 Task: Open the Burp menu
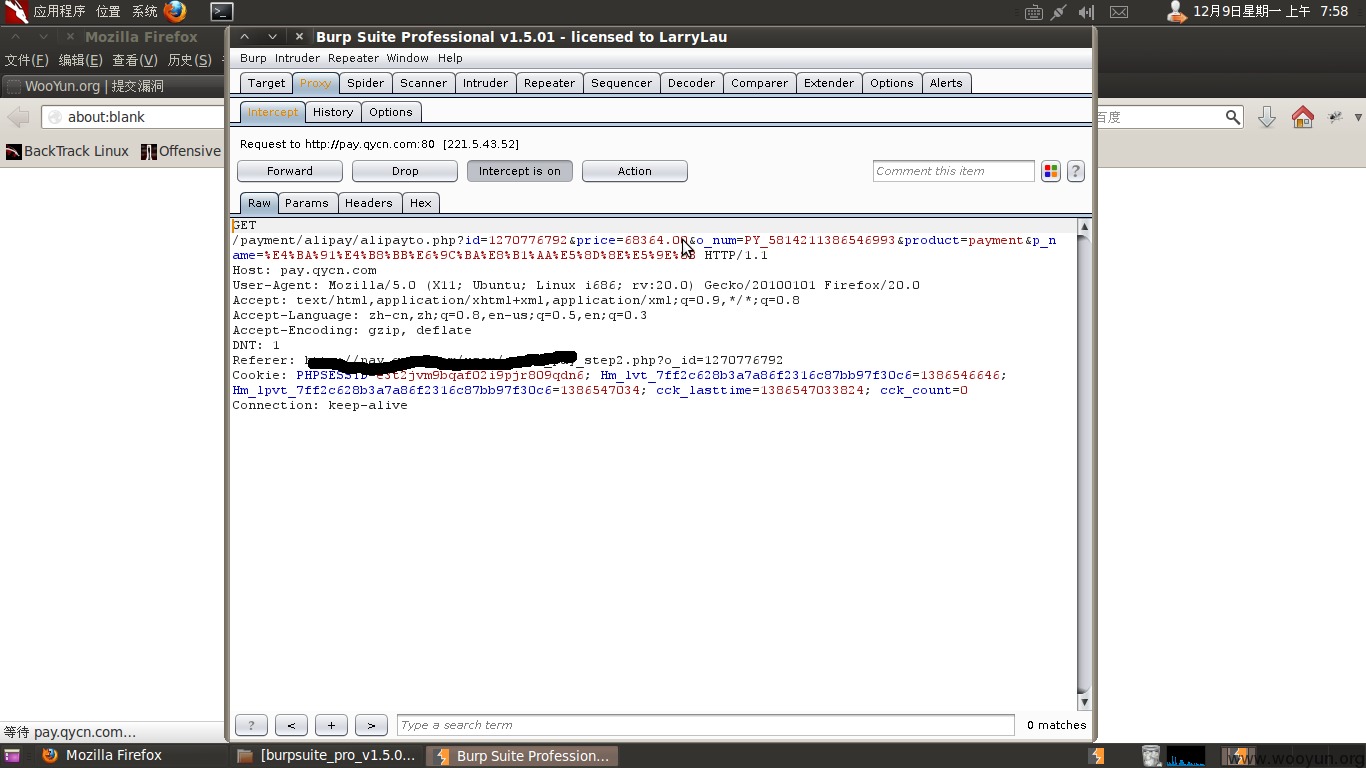tap(253, 58)
